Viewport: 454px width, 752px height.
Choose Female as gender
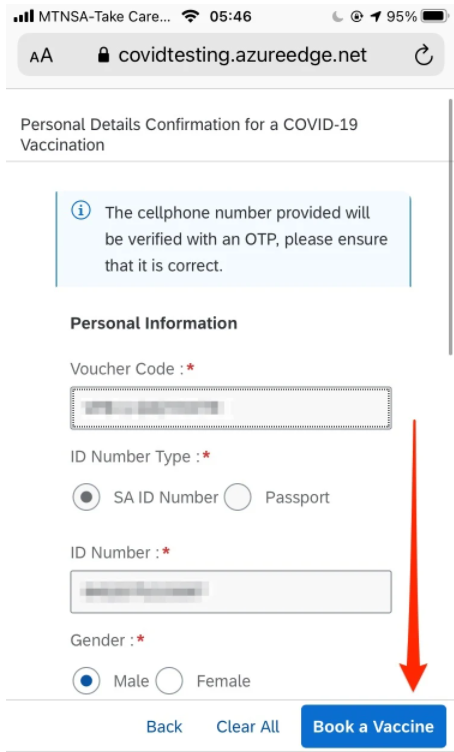pyautogui.click(x=169, y=681)
